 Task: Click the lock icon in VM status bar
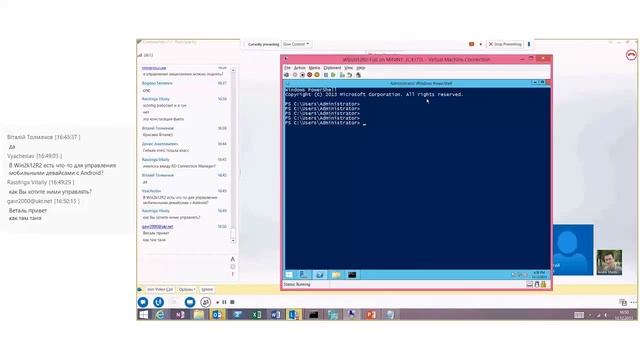click(544, 284)
